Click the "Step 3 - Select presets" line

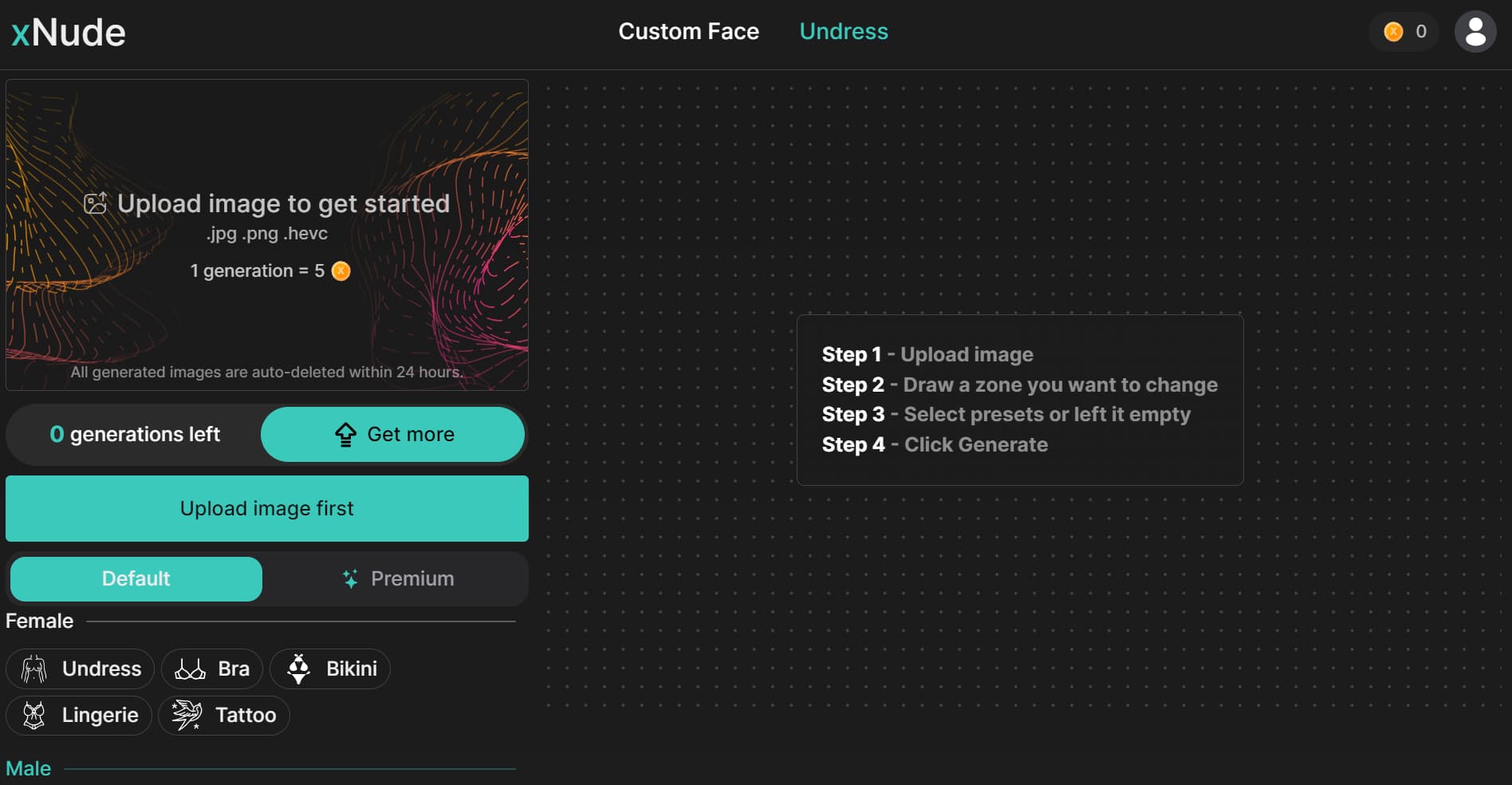coord(1006,415)
